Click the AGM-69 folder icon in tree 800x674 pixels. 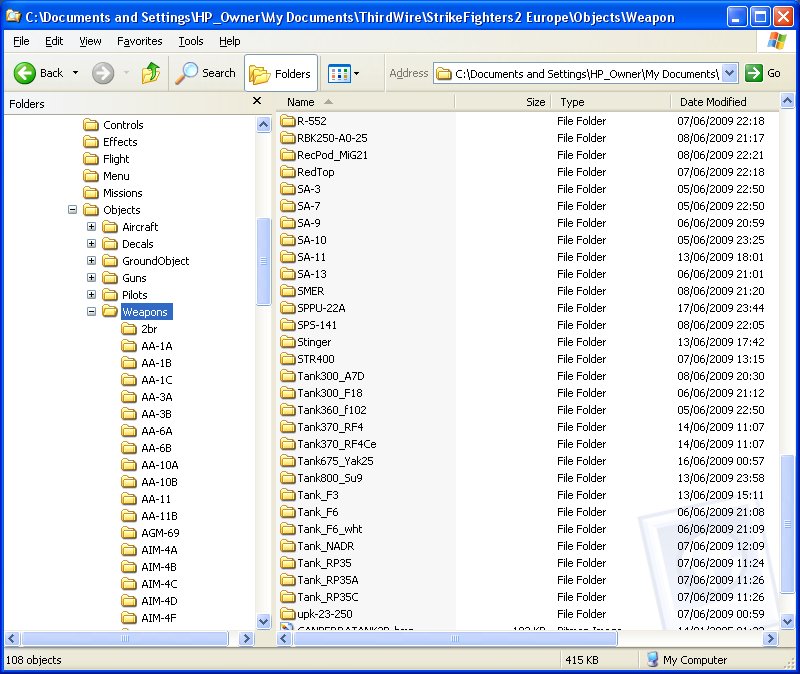pyautogui.click(x=129, y=533)
